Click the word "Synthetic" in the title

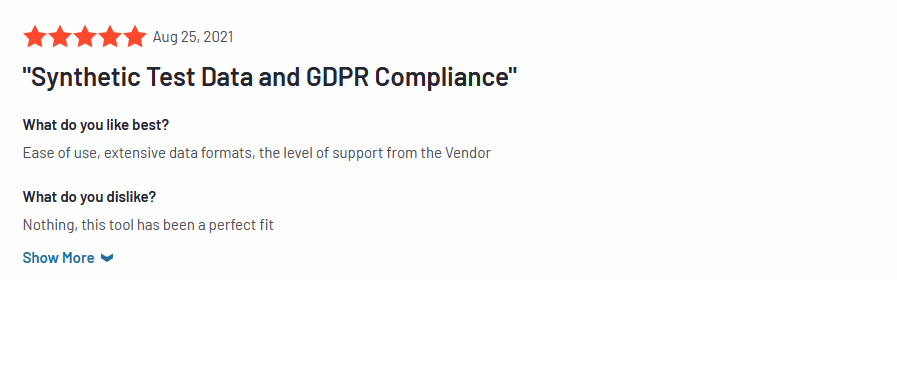click(84, 77)
